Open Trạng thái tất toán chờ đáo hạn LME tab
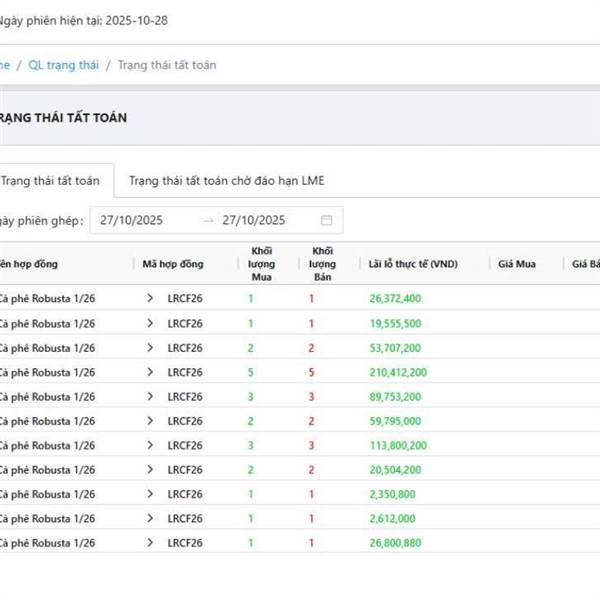The image size is (600, 600). pos(226,181)
